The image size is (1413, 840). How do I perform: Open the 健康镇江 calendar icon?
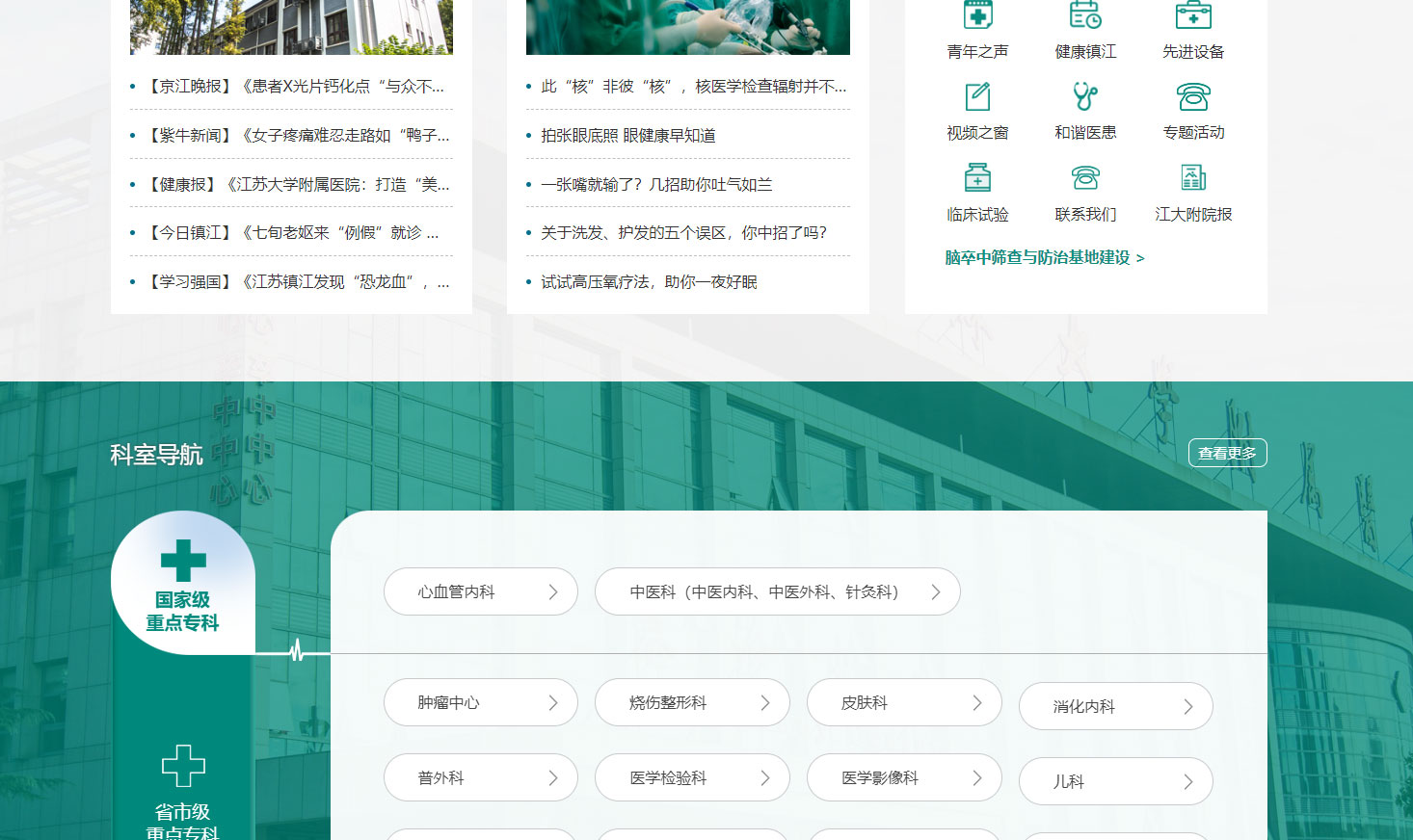(1085, 14)
